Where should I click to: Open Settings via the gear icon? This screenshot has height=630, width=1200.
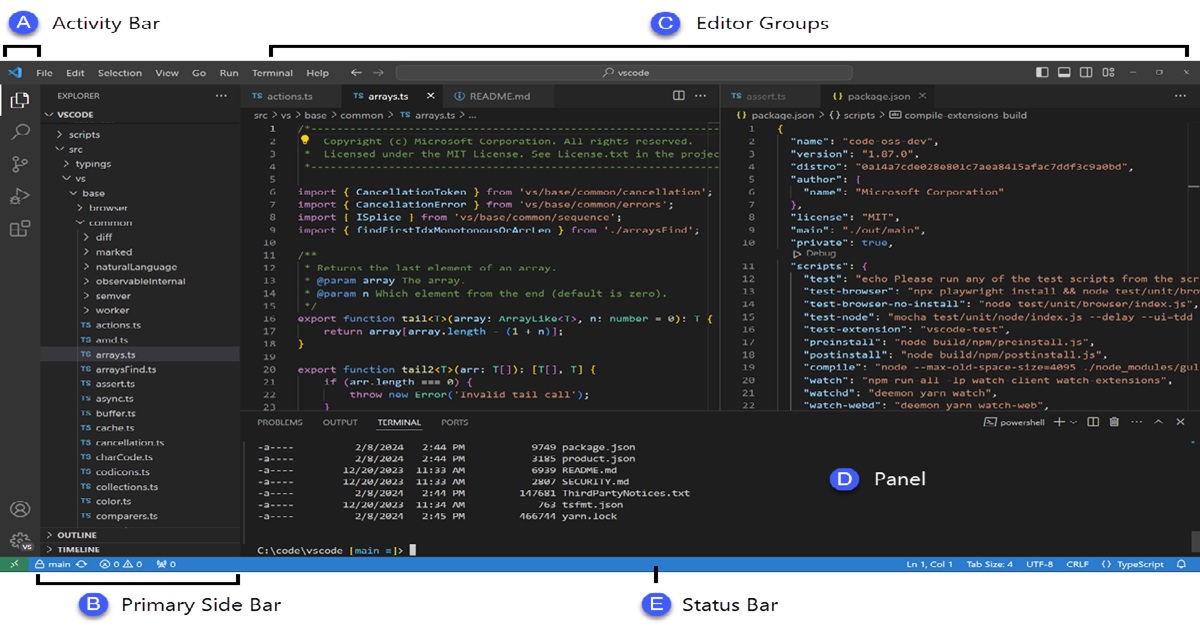pyautogui.click(x=20, y=540)
